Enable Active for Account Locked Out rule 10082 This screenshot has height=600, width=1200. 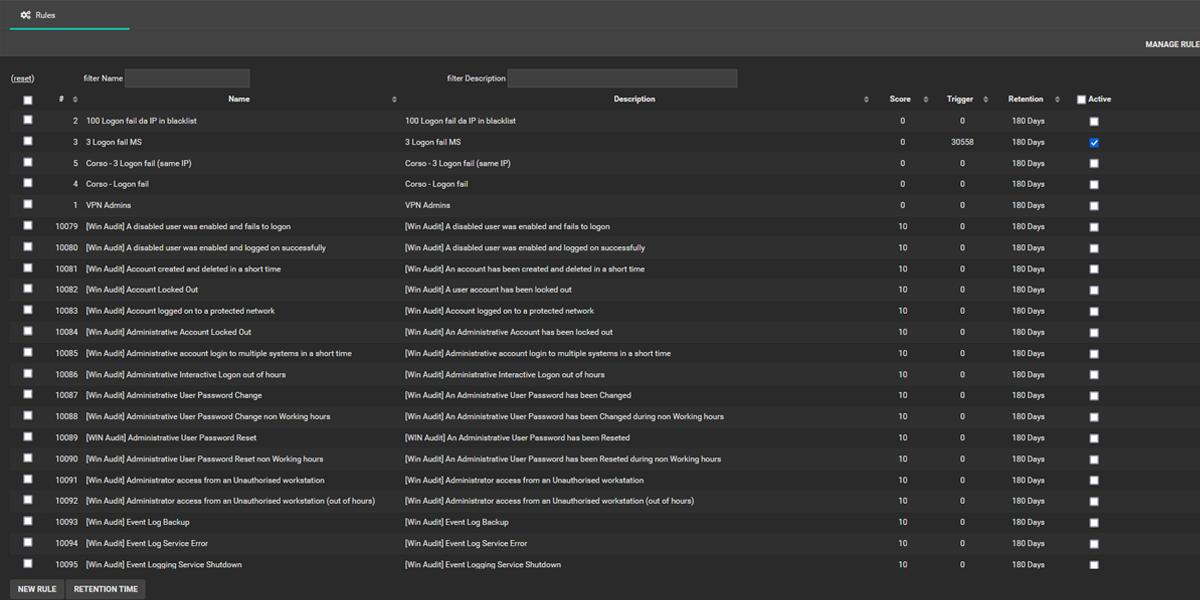tap(1094, 290)
